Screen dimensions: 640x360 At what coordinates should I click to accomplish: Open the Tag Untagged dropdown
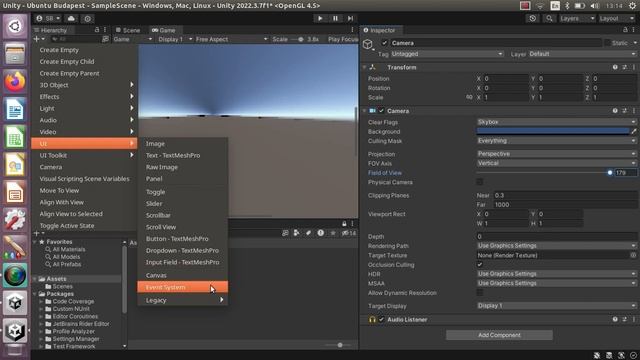coord(447,54)
